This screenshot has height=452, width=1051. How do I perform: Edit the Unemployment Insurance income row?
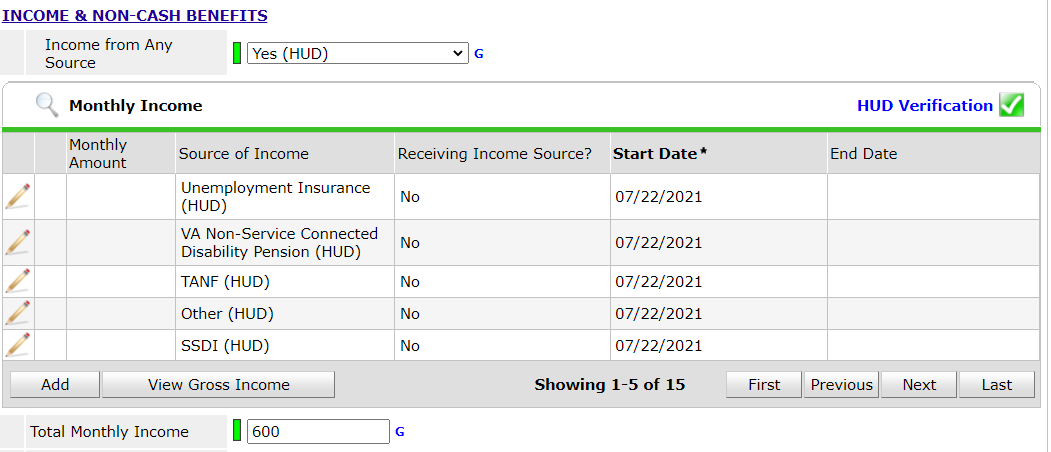[18, 196]
